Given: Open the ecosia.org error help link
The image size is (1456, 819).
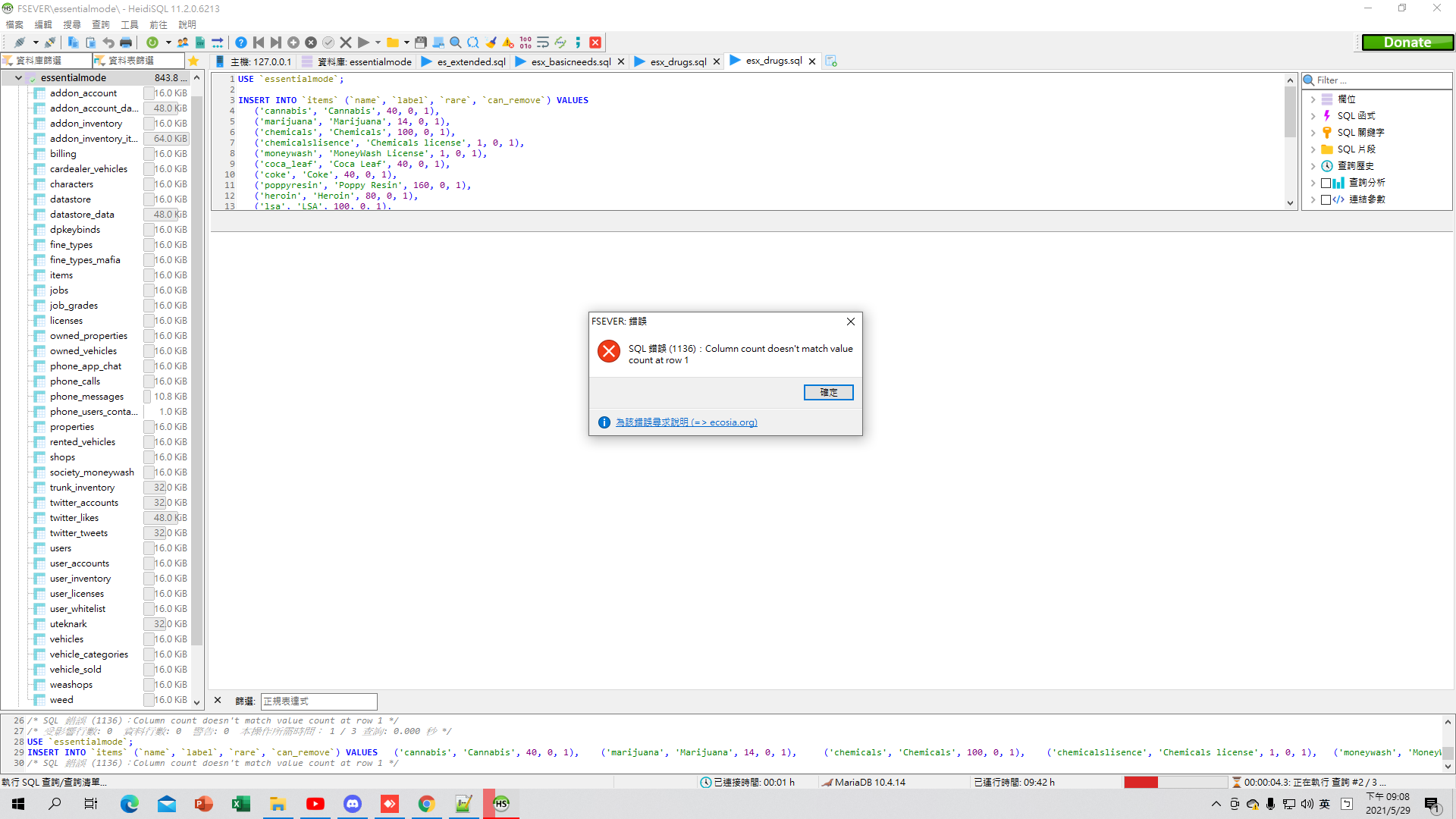Looking at the screenshot, I should pyautogui.click(x=686, y=422).
